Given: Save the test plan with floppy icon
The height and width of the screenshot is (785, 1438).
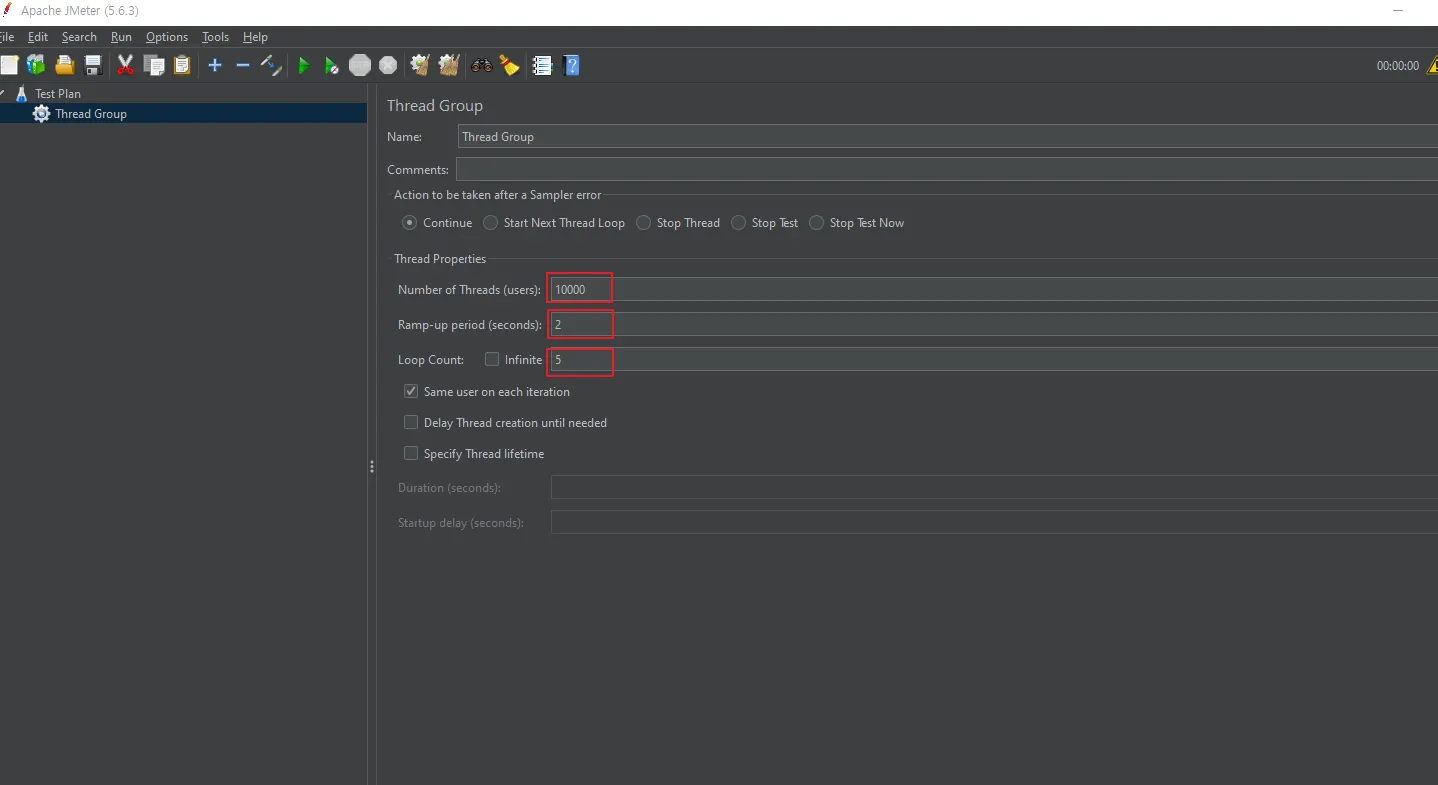Looking at the screenshot, I should (x=93, y=66).
